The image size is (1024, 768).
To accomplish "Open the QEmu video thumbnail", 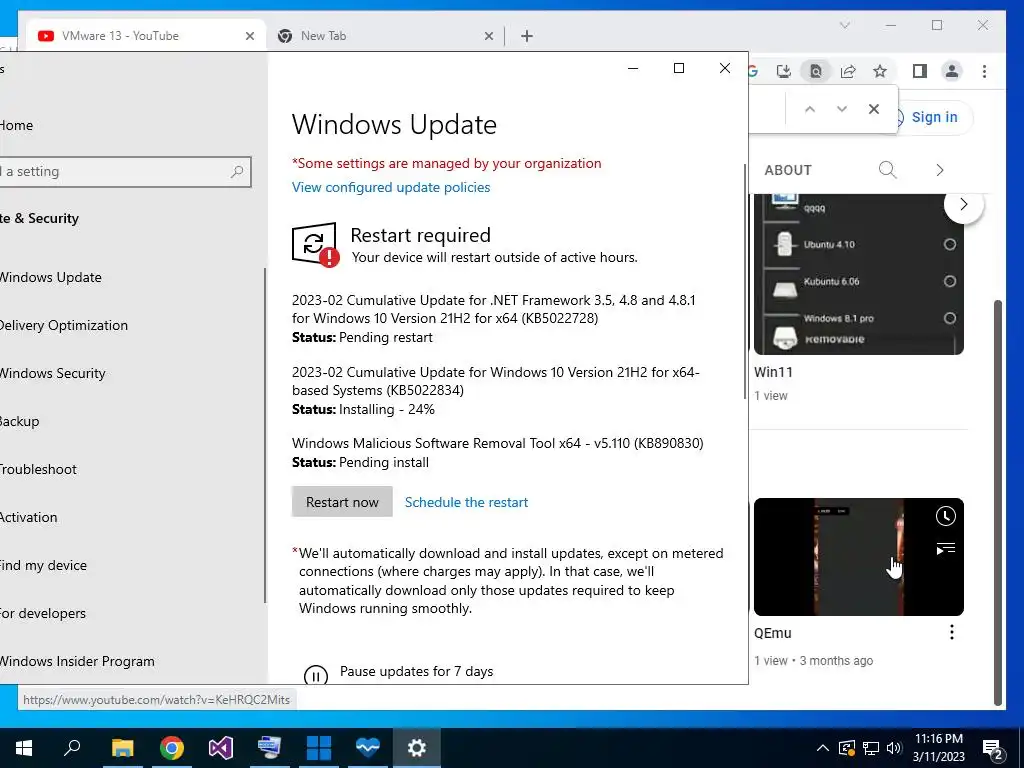I will click(859, 557).
